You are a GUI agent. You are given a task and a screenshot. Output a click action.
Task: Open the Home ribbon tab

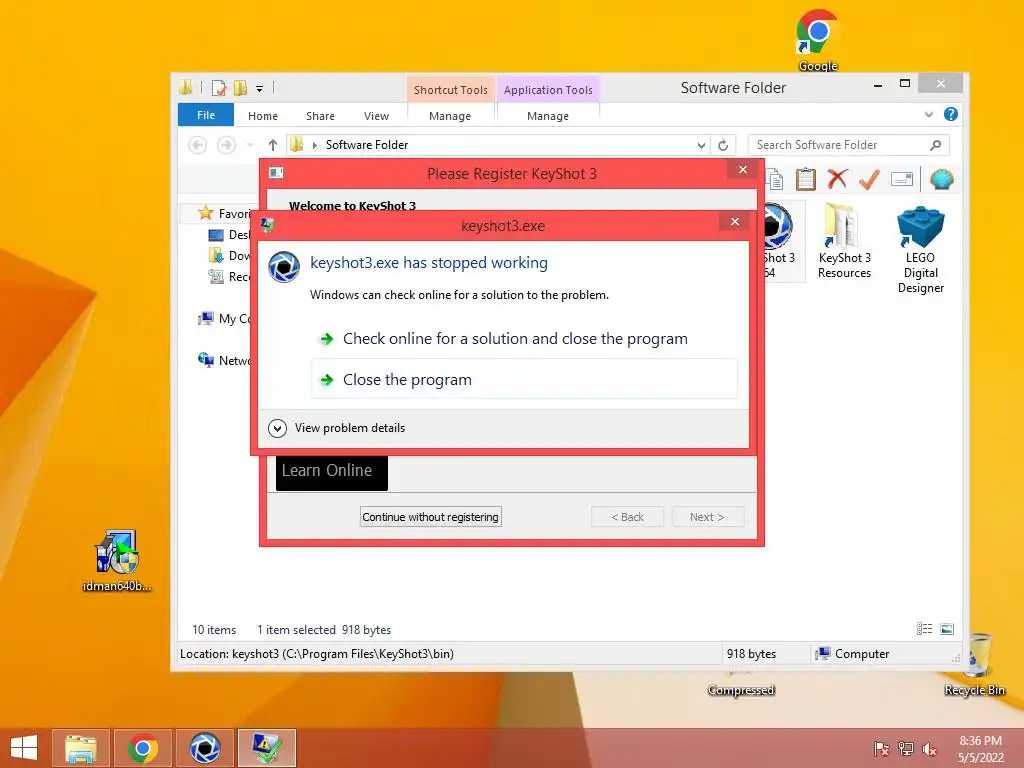click(263, 116)
